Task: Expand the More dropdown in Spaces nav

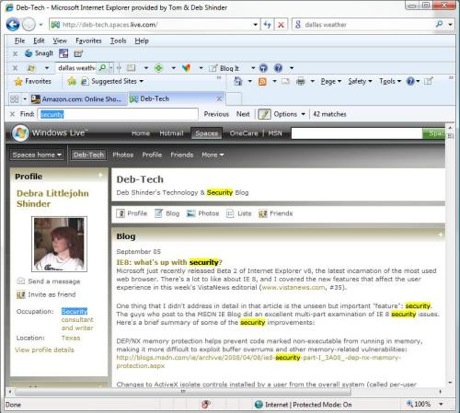Action: pyautogui.click(x=212, y=155)
